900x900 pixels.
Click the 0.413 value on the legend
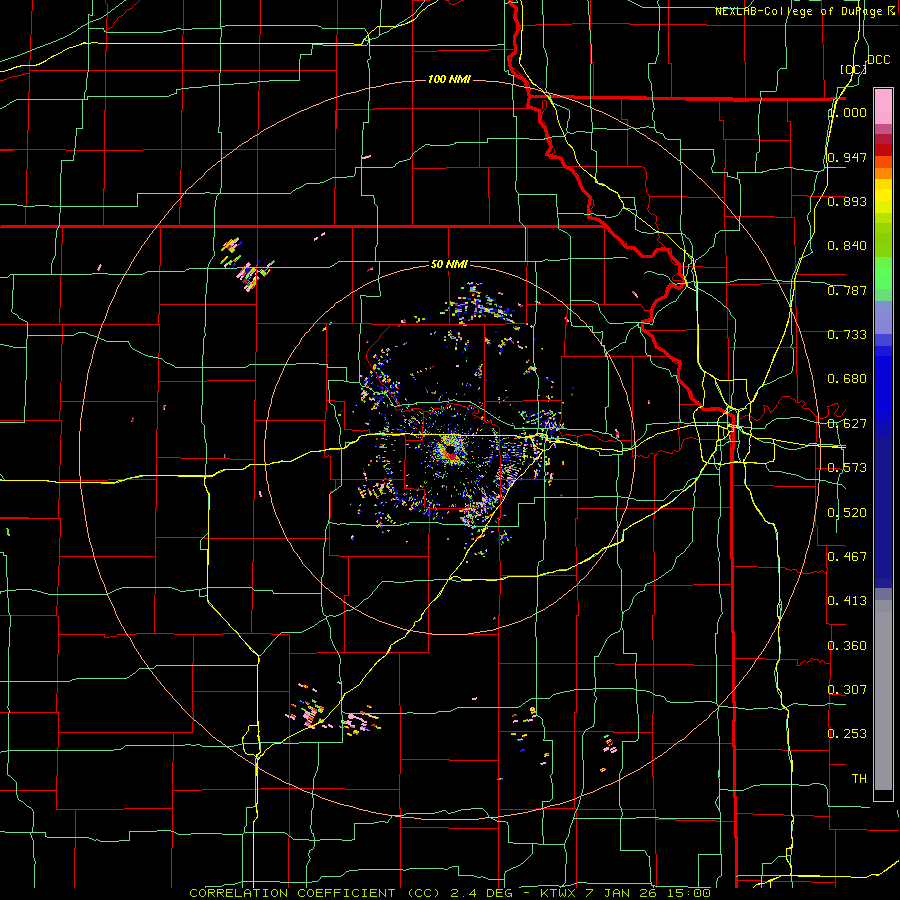(847, 601)
